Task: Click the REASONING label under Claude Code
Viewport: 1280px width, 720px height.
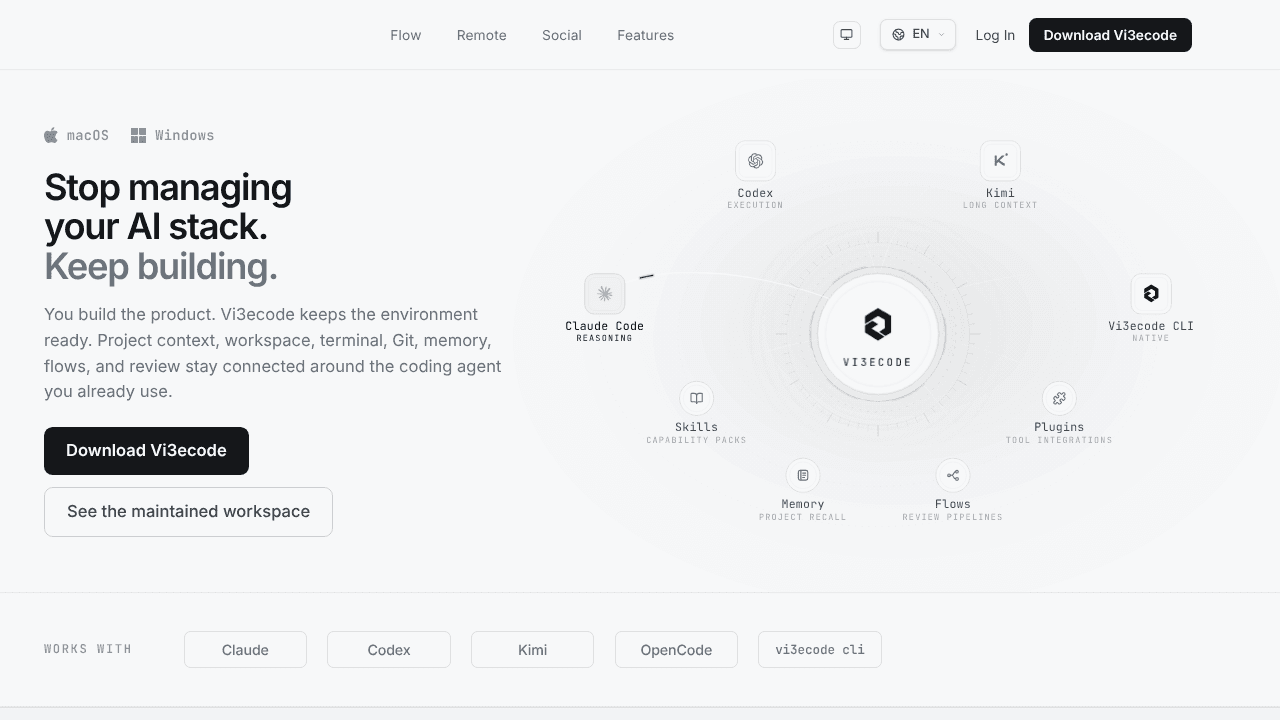Action: point(605,338)
